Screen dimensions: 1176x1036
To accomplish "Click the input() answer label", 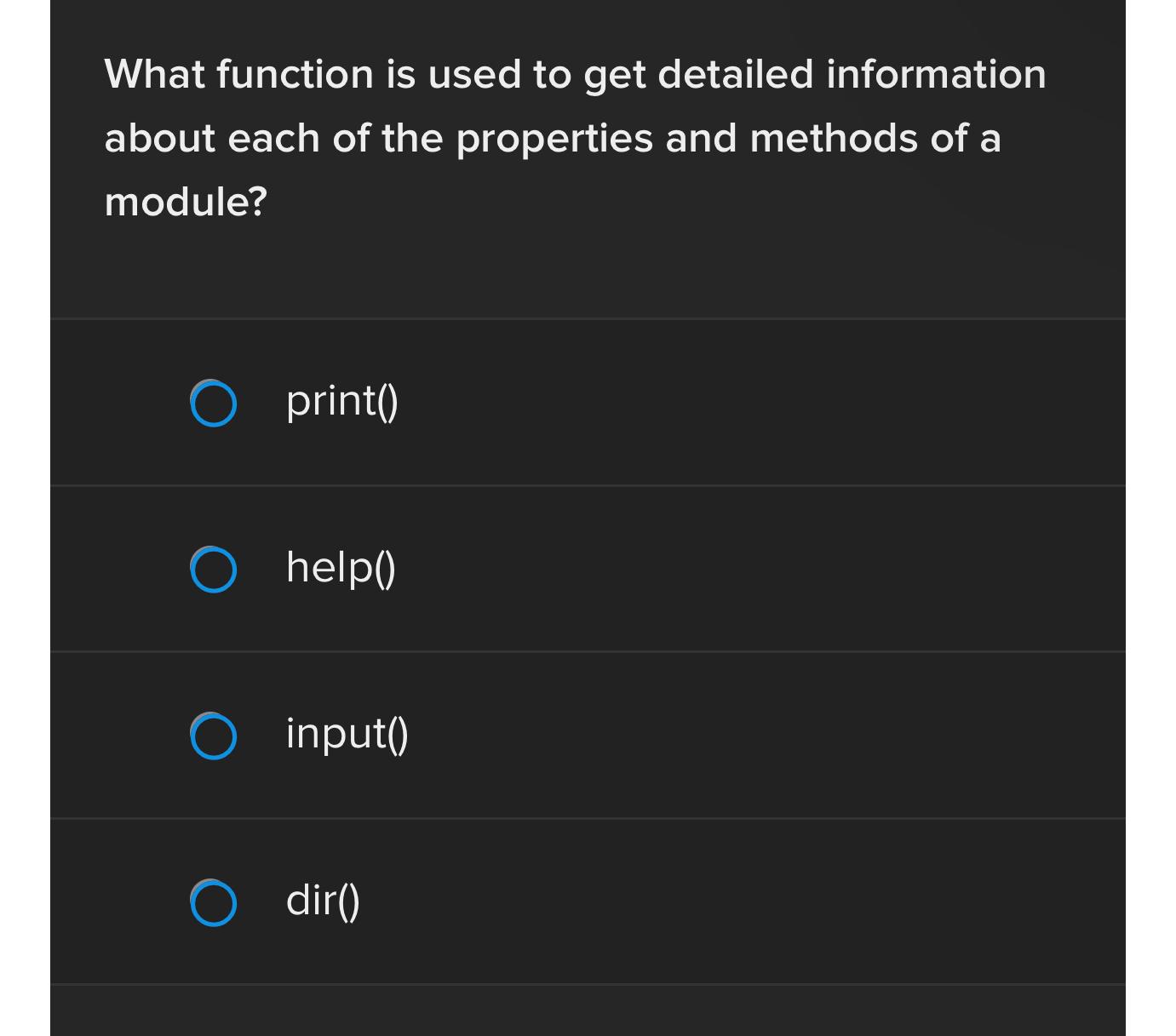I will click(x=347, y=734).
